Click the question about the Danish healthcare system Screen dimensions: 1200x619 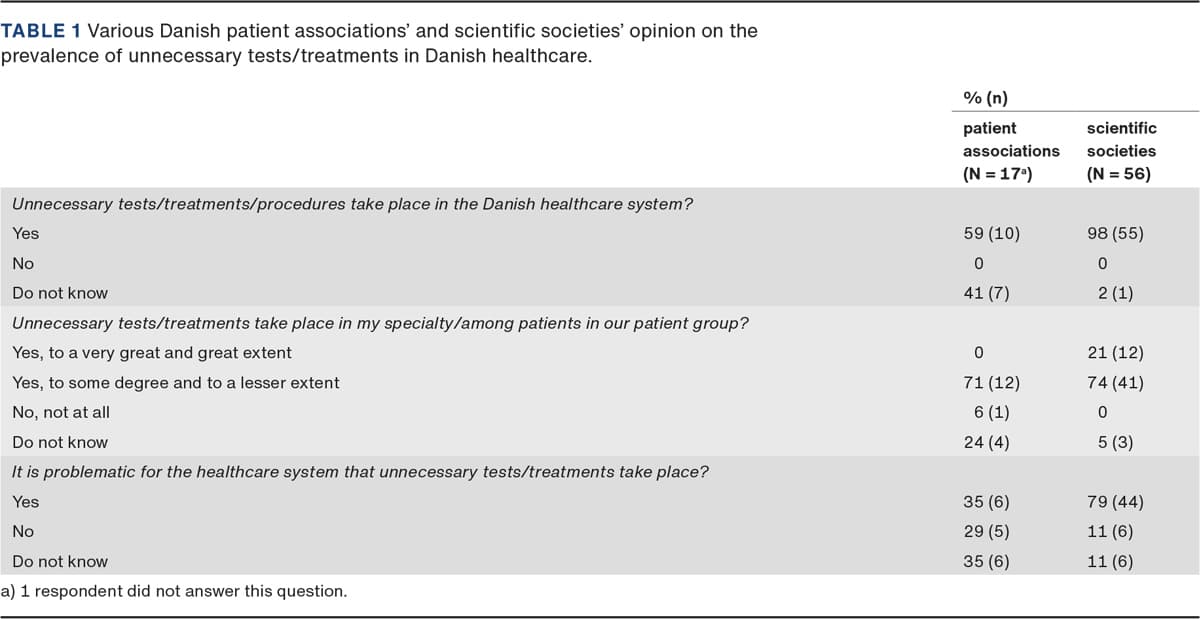[353, 205]
